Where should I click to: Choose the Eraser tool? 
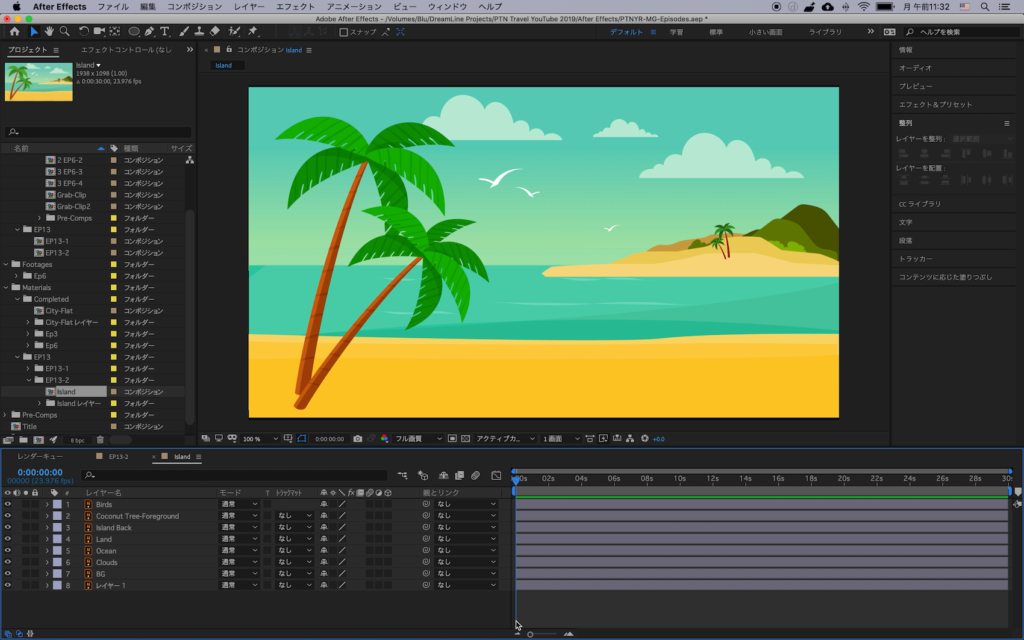point(216,32)
